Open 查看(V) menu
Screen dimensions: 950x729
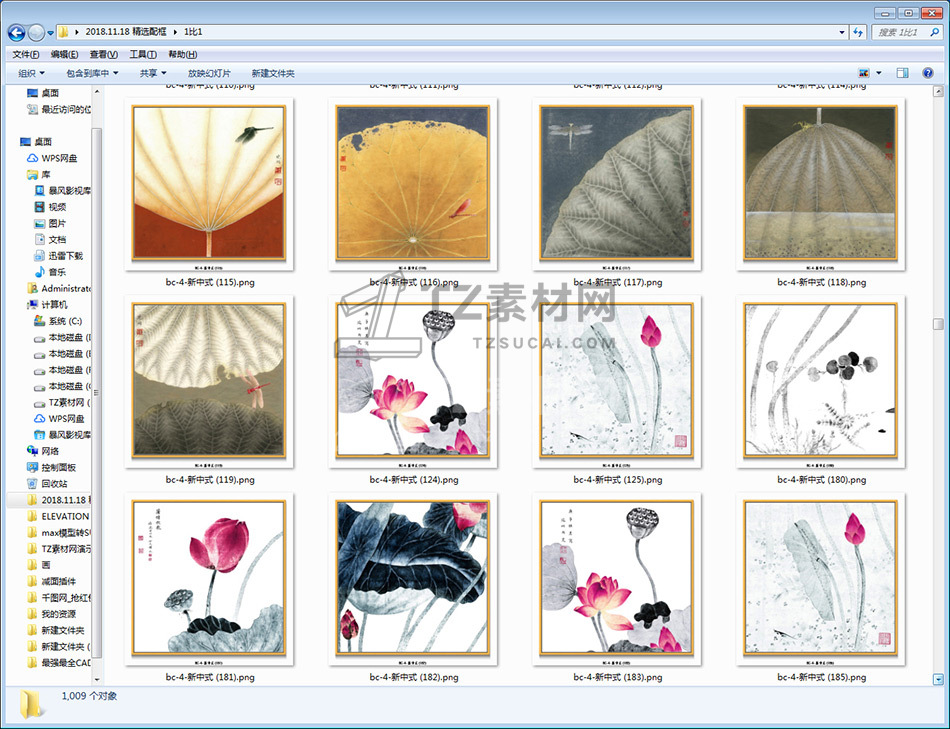(104, 55)
